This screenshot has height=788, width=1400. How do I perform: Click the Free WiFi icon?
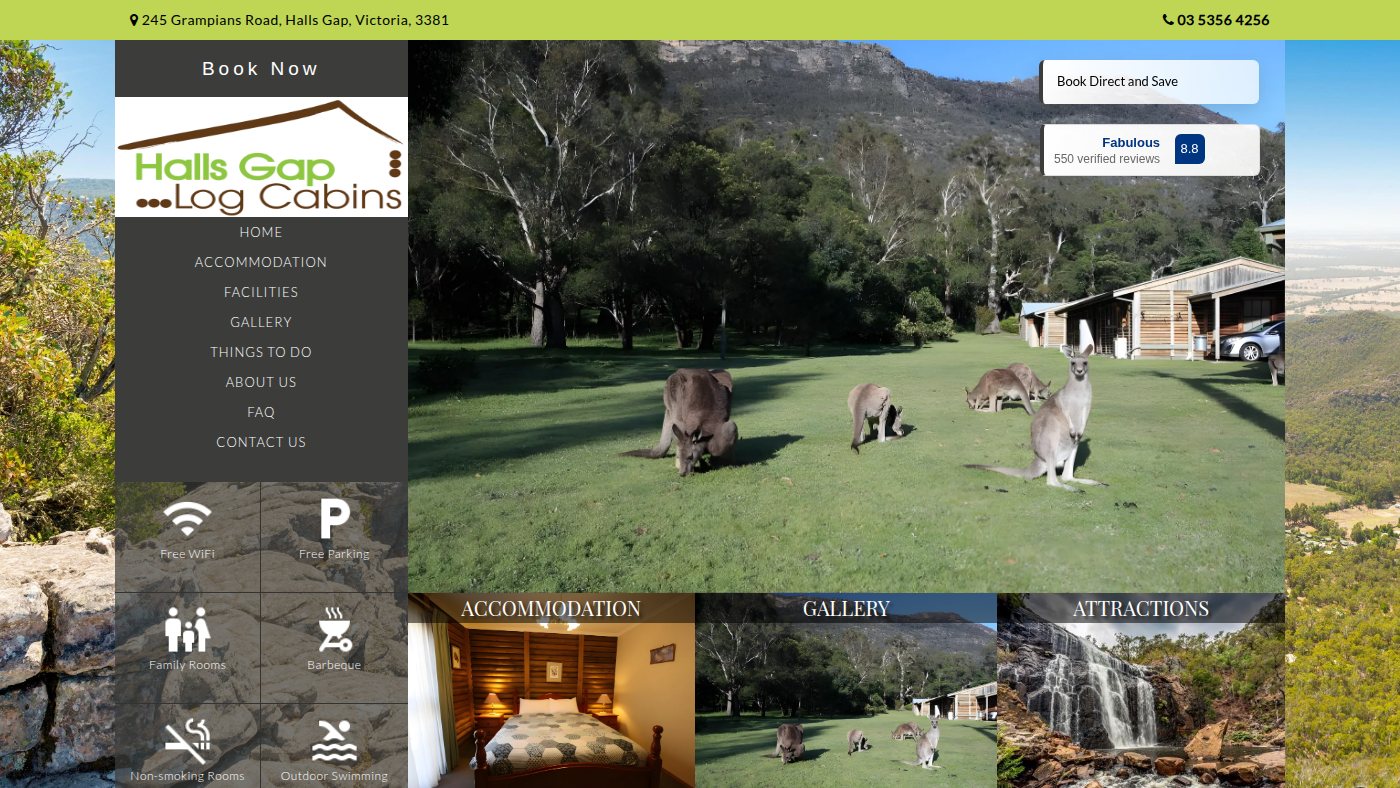click(188, 518)
